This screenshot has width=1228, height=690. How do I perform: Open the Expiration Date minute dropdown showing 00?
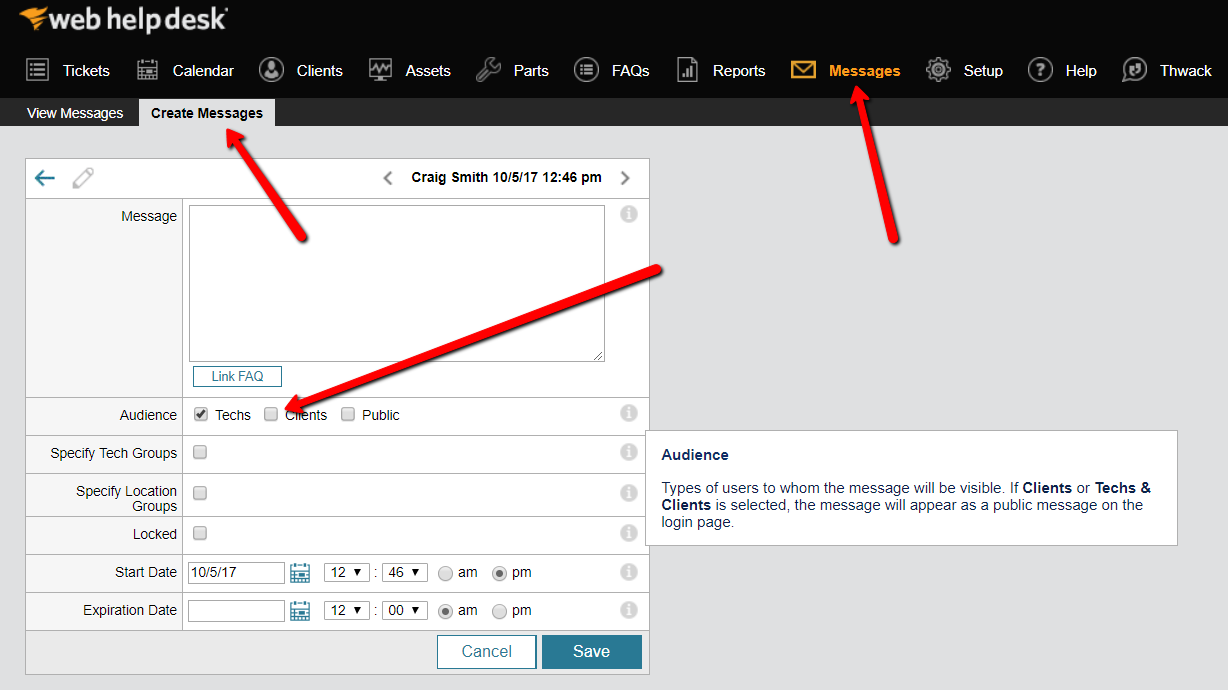point(405,611)
